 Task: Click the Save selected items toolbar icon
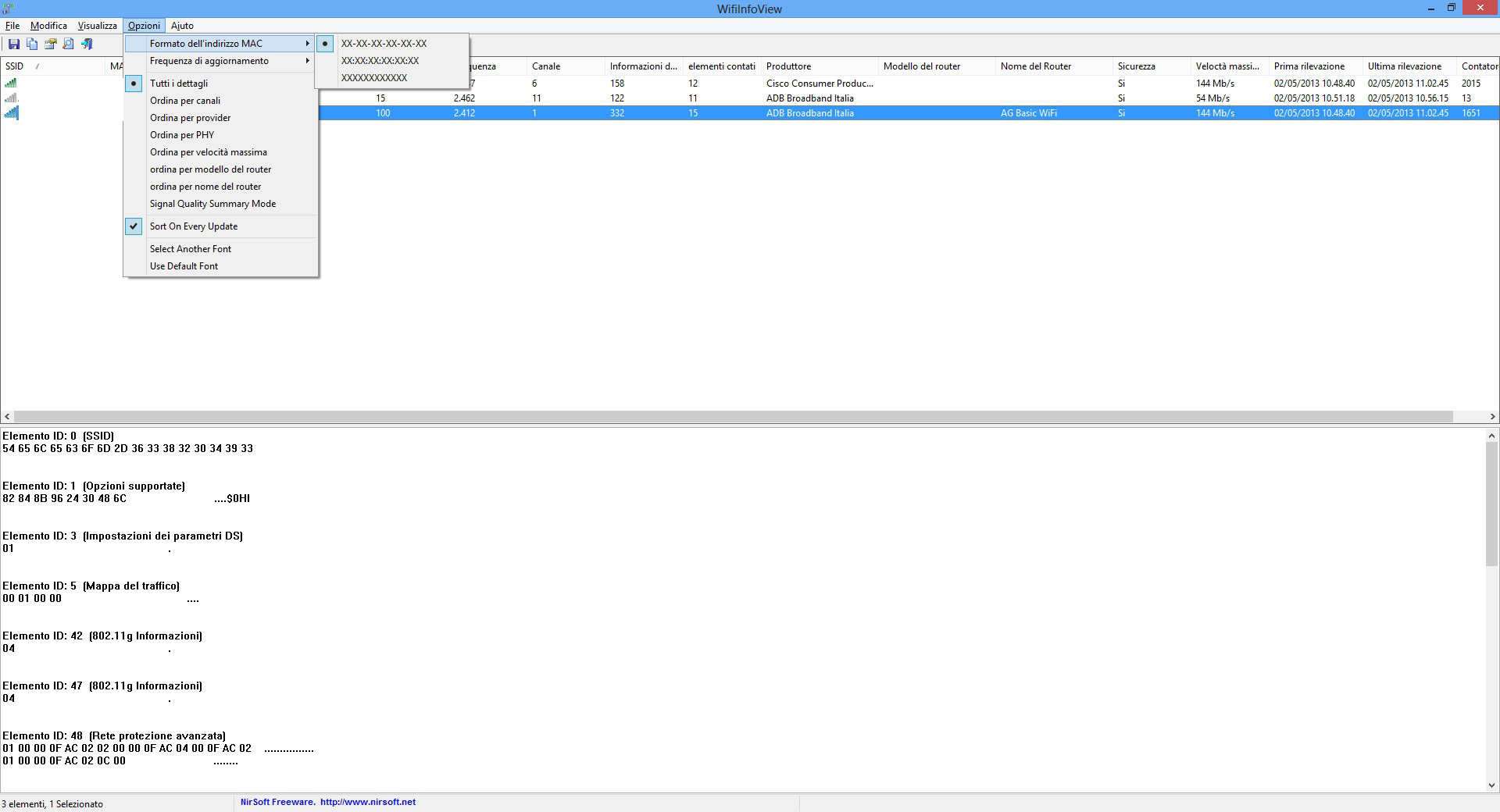[13, 44]
